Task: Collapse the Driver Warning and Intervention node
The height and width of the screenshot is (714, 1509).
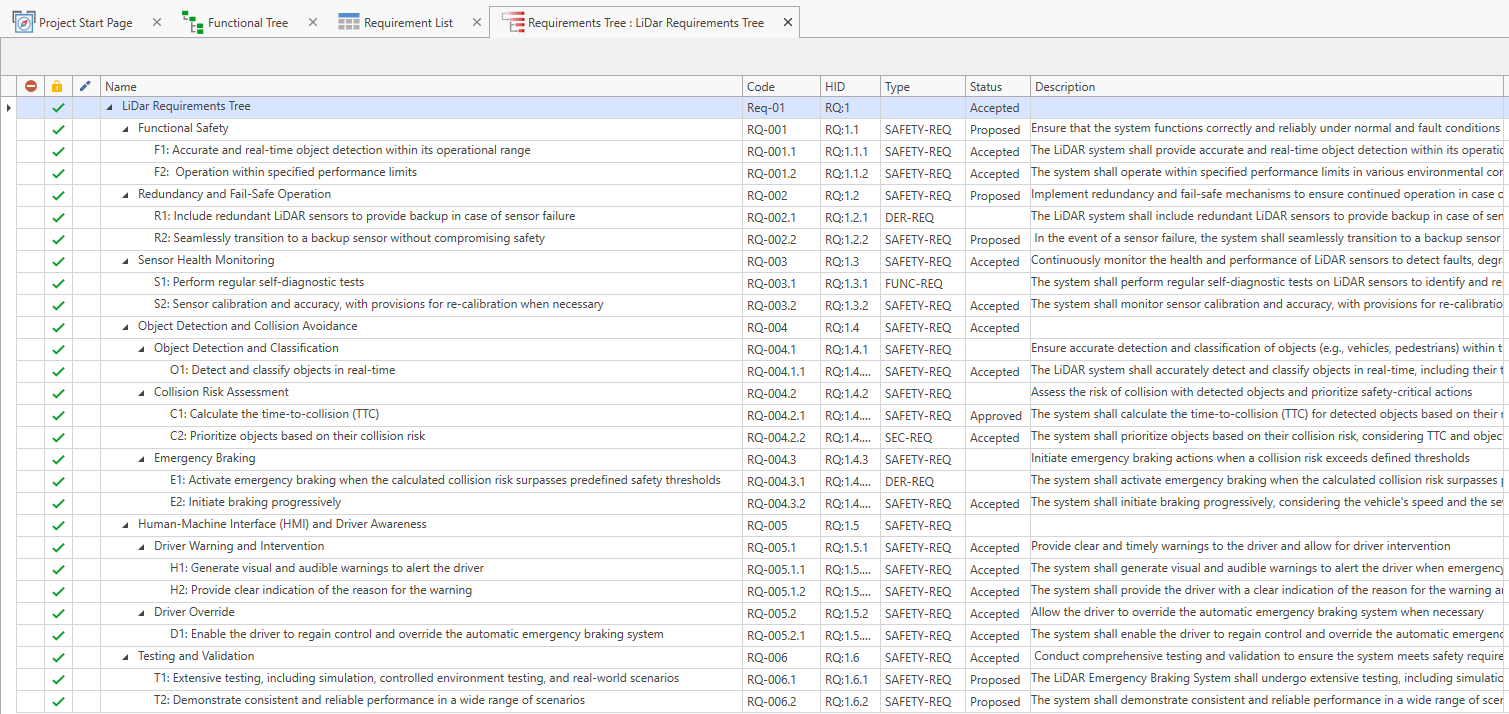Action: point(142,547)
